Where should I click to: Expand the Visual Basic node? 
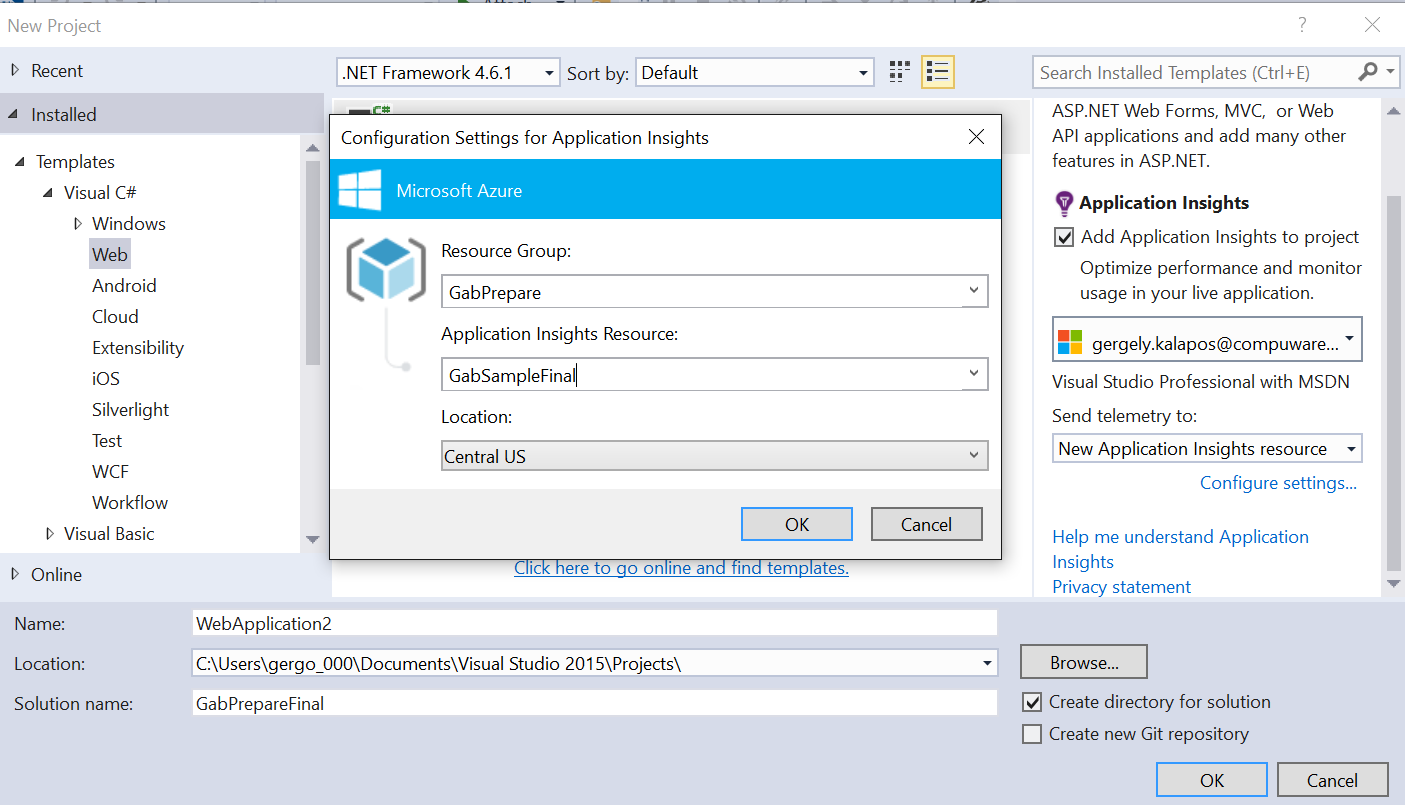[x=49, y=533]
